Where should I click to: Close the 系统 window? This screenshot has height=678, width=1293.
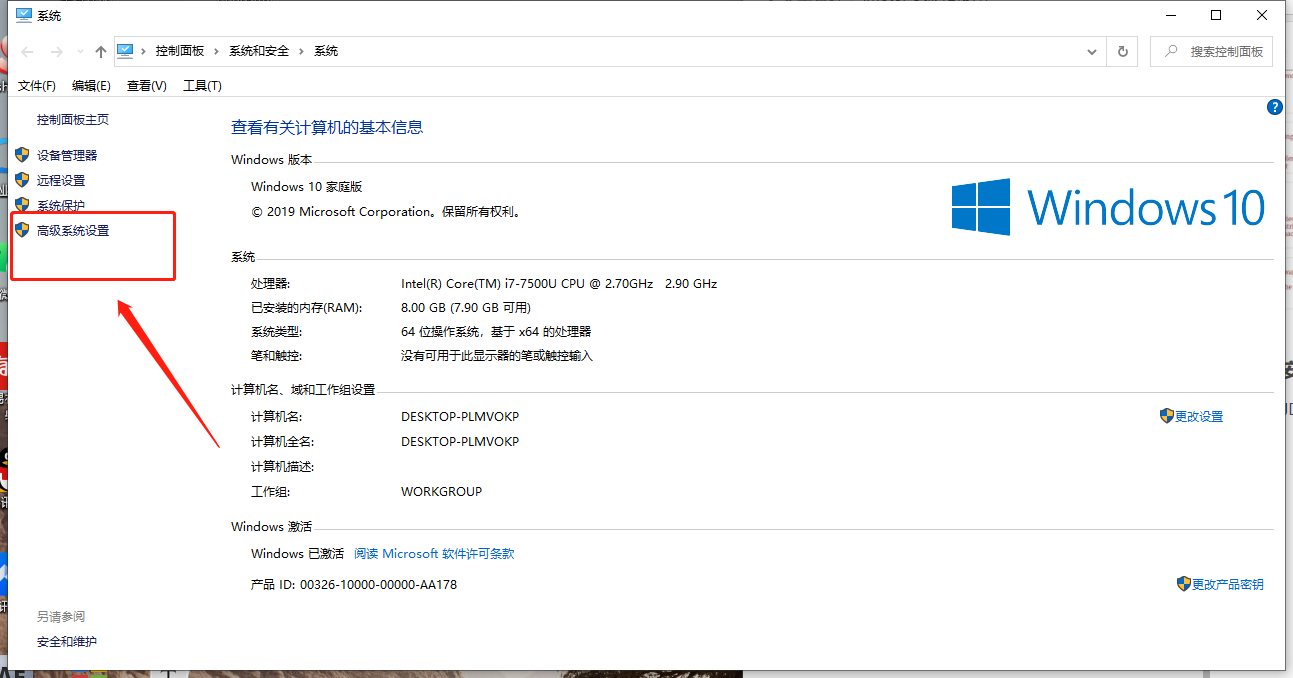(x=1263, y=15)
